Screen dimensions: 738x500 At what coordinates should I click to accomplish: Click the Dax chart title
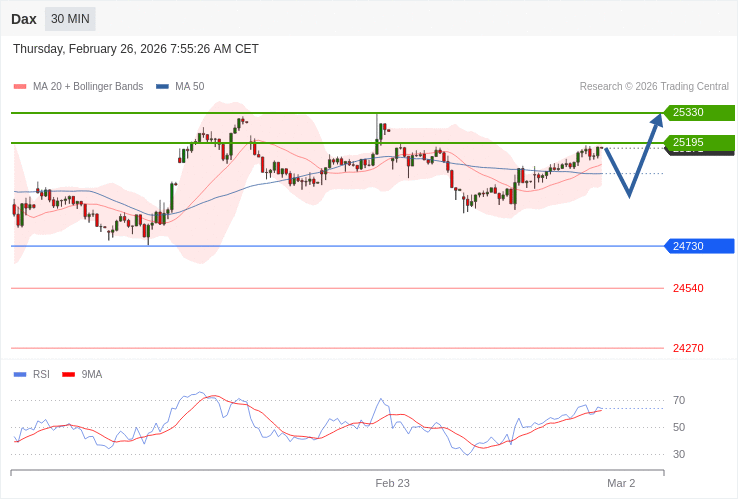click(24, 19)
